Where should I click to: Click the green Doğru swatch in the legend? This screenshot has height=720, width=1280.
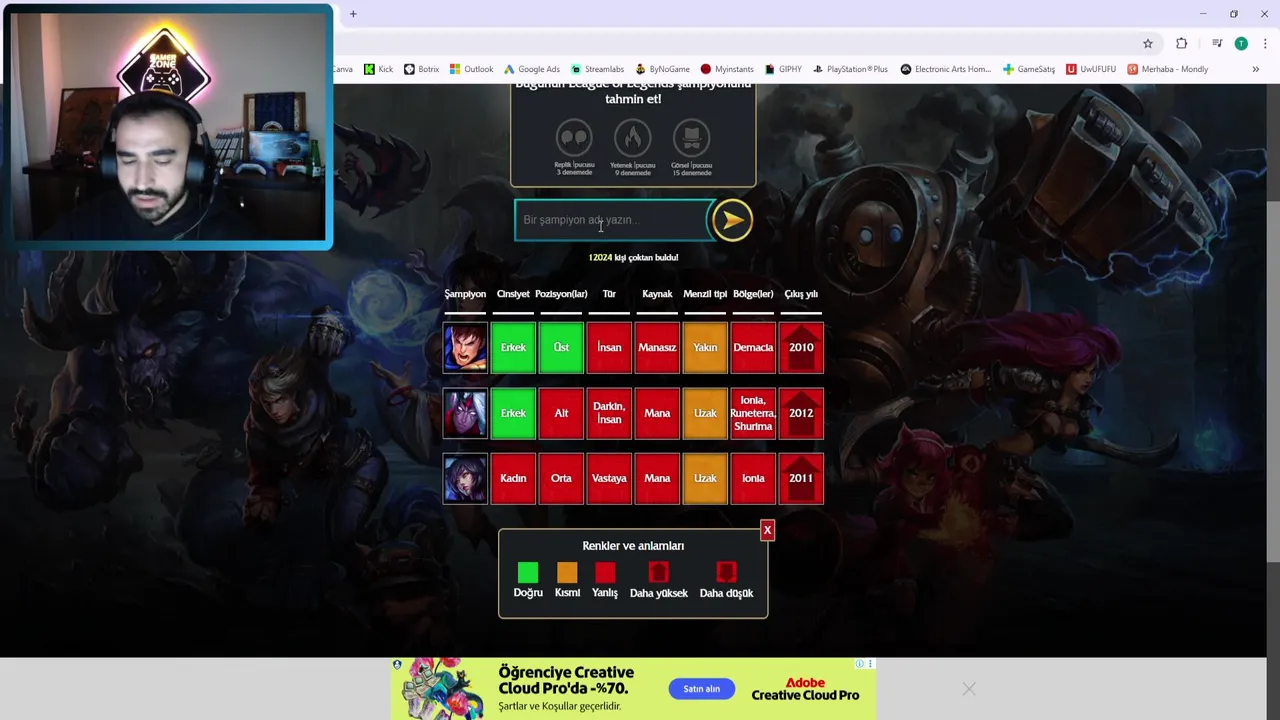[528, 572]
